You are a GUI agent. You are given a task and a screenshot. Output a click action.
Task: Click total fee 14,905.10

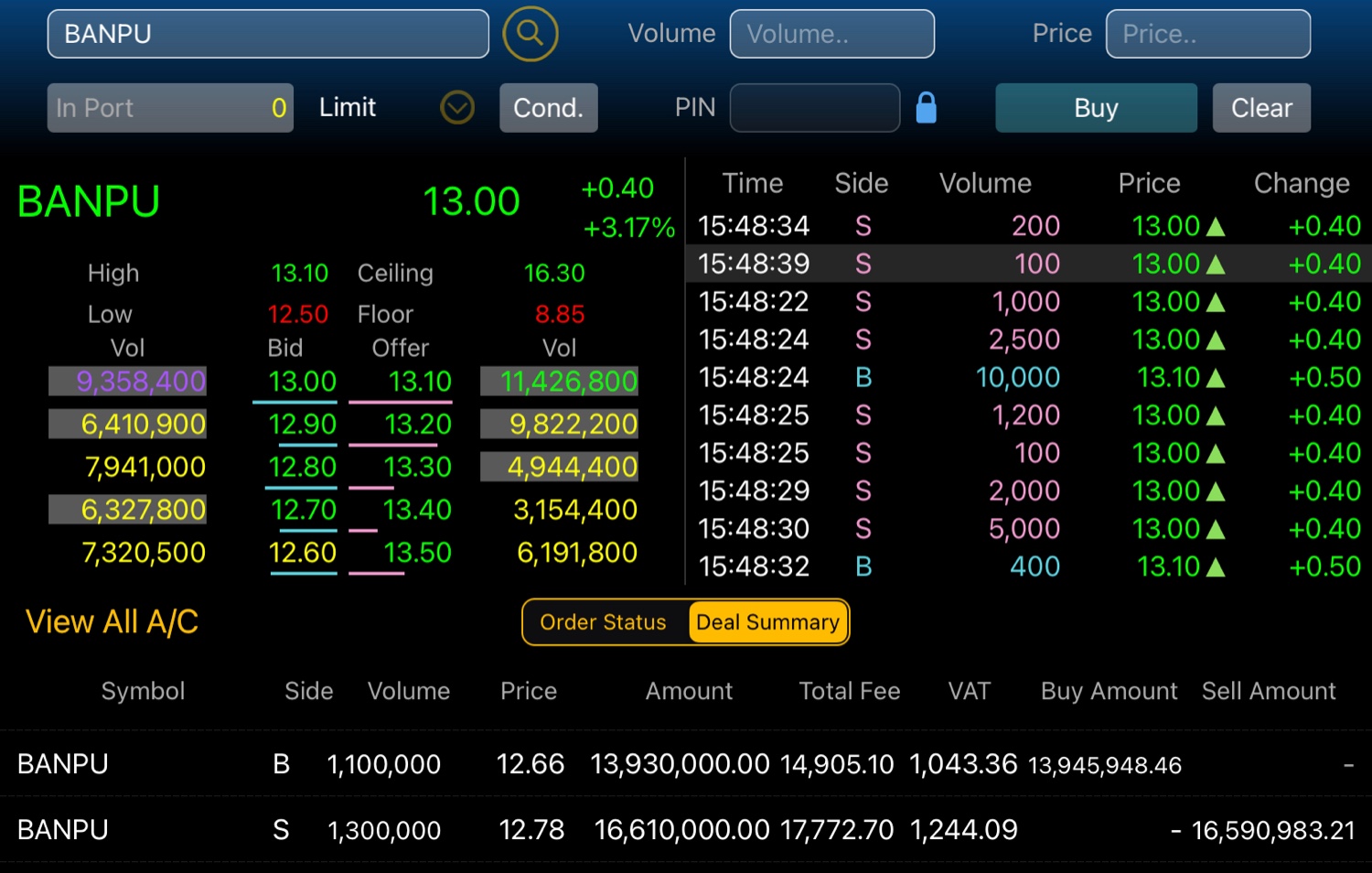pyautogui.click(x=837, y=765)
